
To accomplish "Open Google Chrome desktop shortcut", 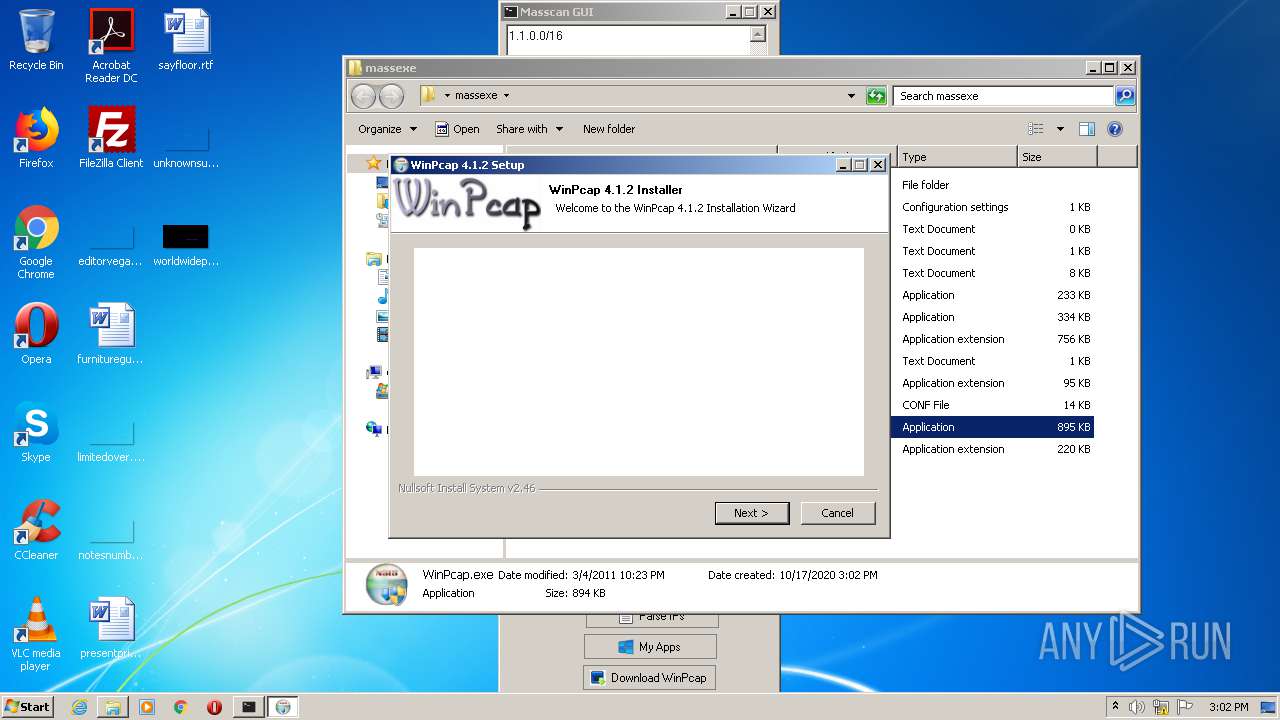I will (36, 242).
